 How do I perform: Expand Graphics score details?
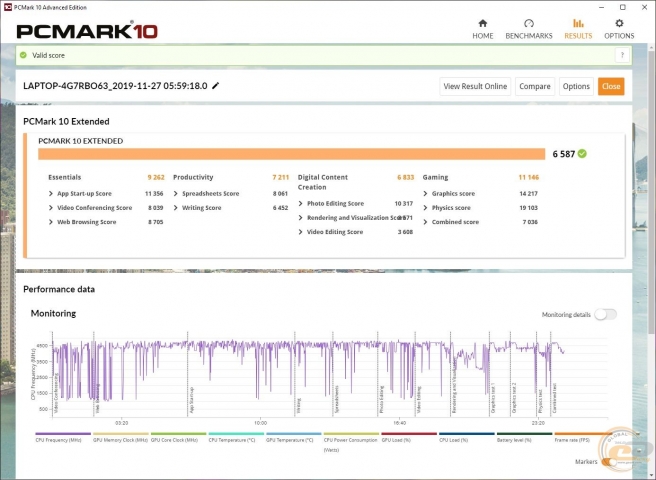[425, 193]
